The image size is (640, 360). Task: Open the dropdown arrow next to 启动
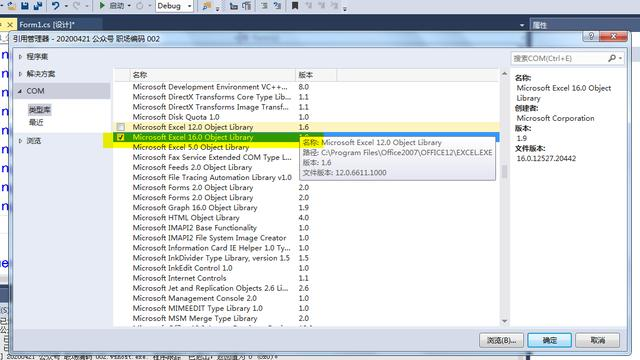click(129, 6)
